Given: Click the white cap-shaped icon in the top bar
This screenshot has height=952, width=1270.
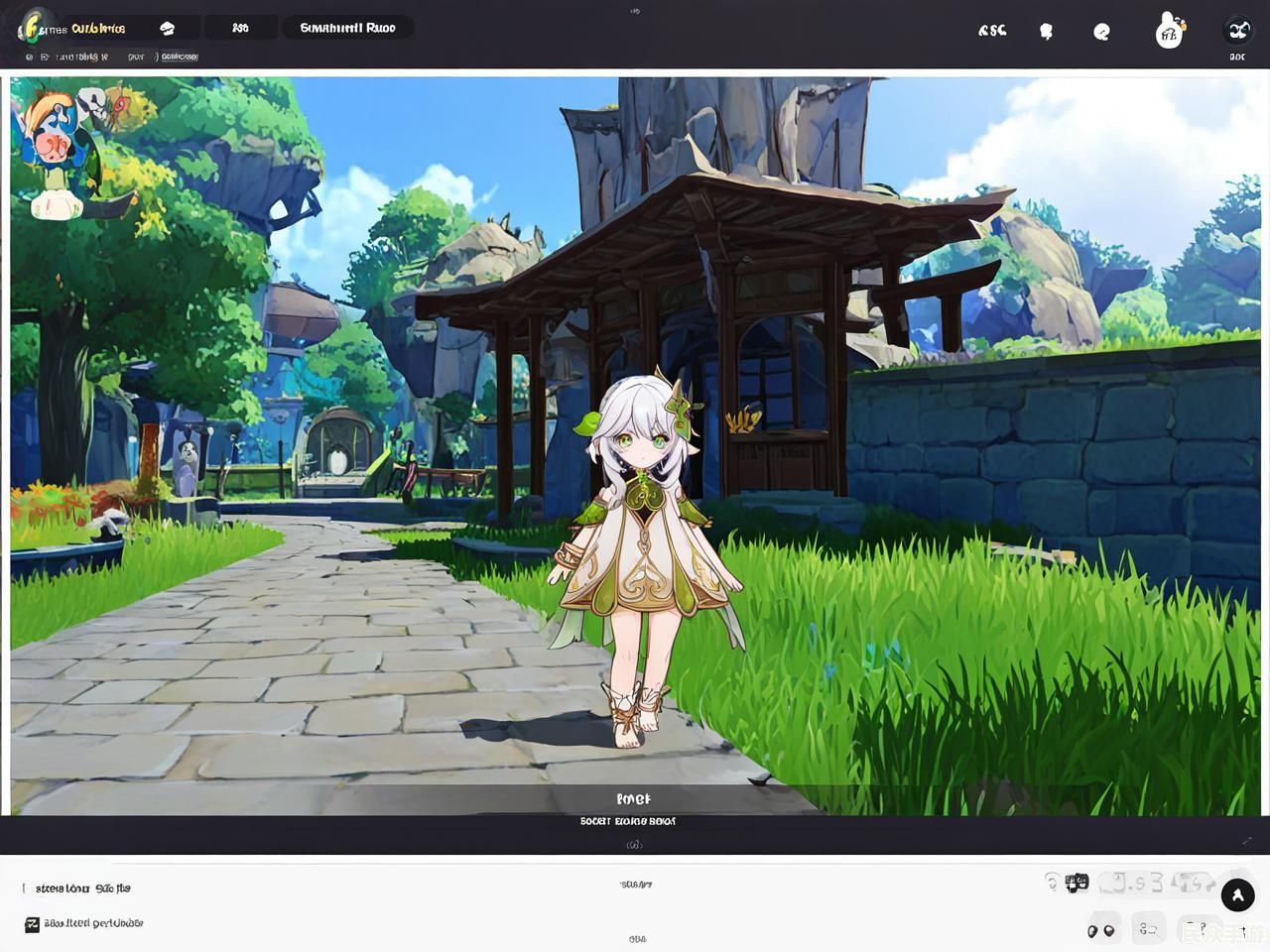Looking at the screenshot, I should (167, 28).
